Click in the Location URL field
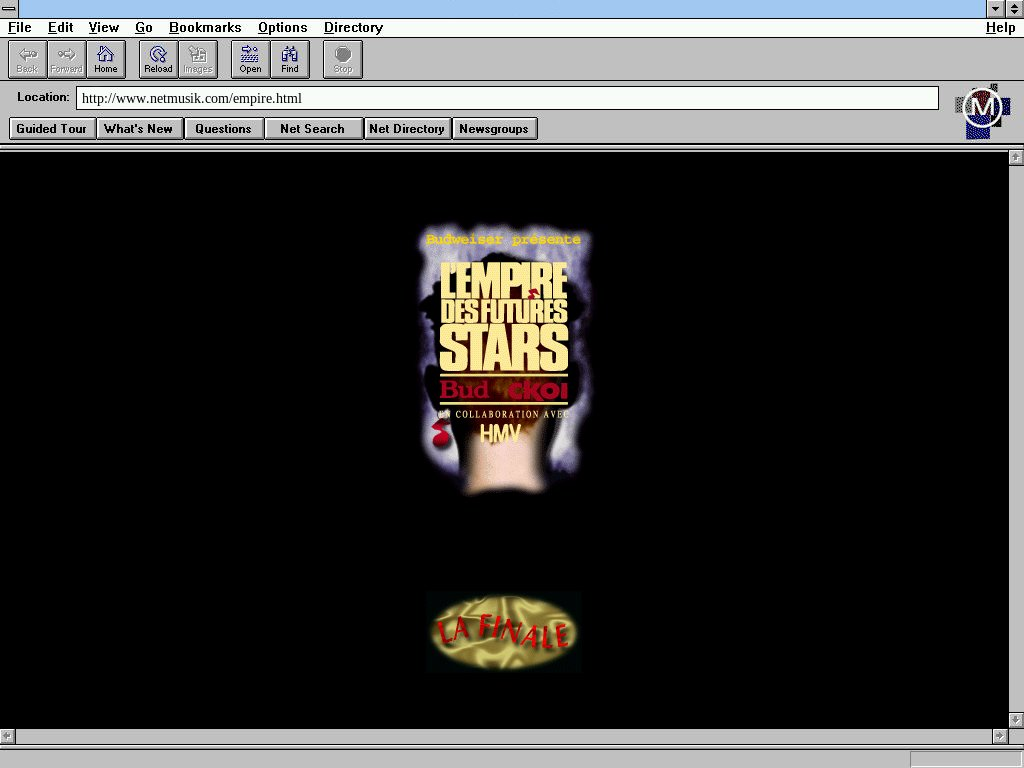 coord(507,98)
